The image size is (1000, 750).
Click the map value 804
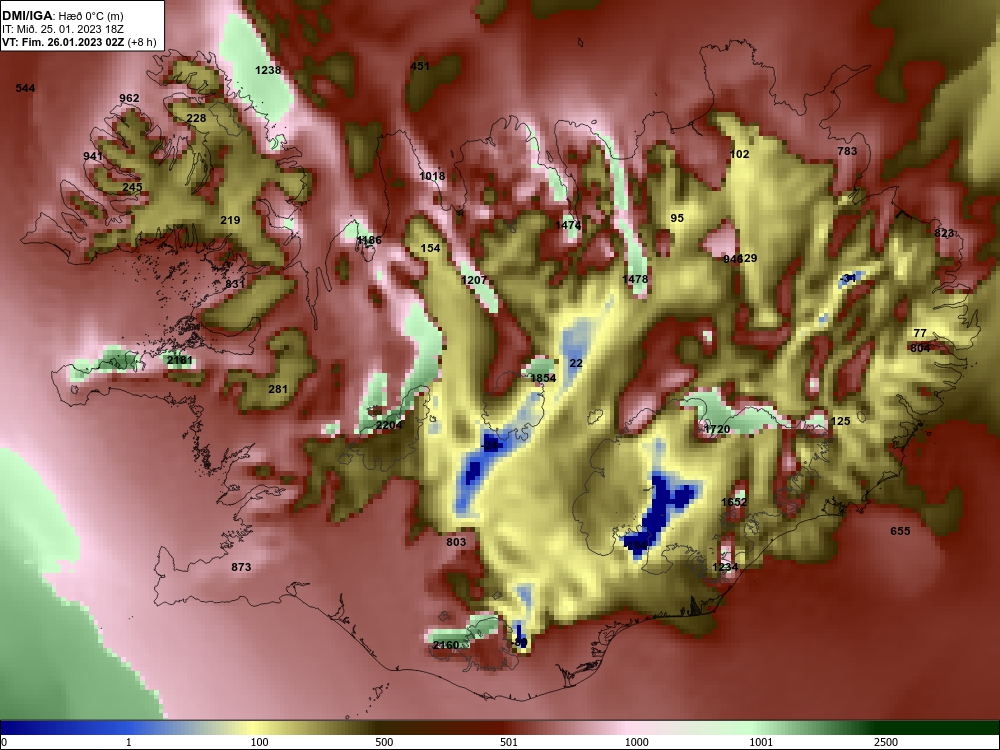click(x=920, y=348)
